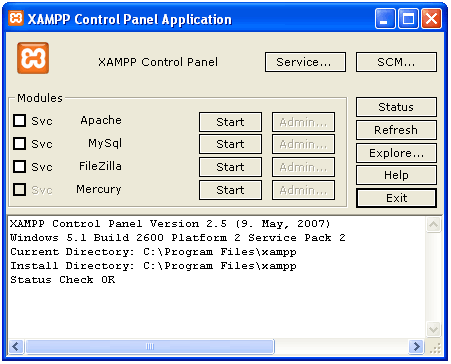Click 'Windows 5.1 Build 2600' log line
Viewport: 451px width, 364px height.
point(178,238)
